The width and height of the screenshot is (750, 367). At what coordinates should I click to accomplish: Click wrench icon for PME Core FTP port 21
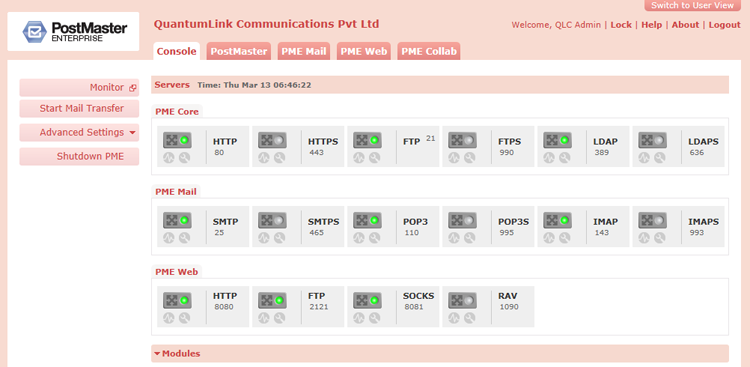click(375, 157)
